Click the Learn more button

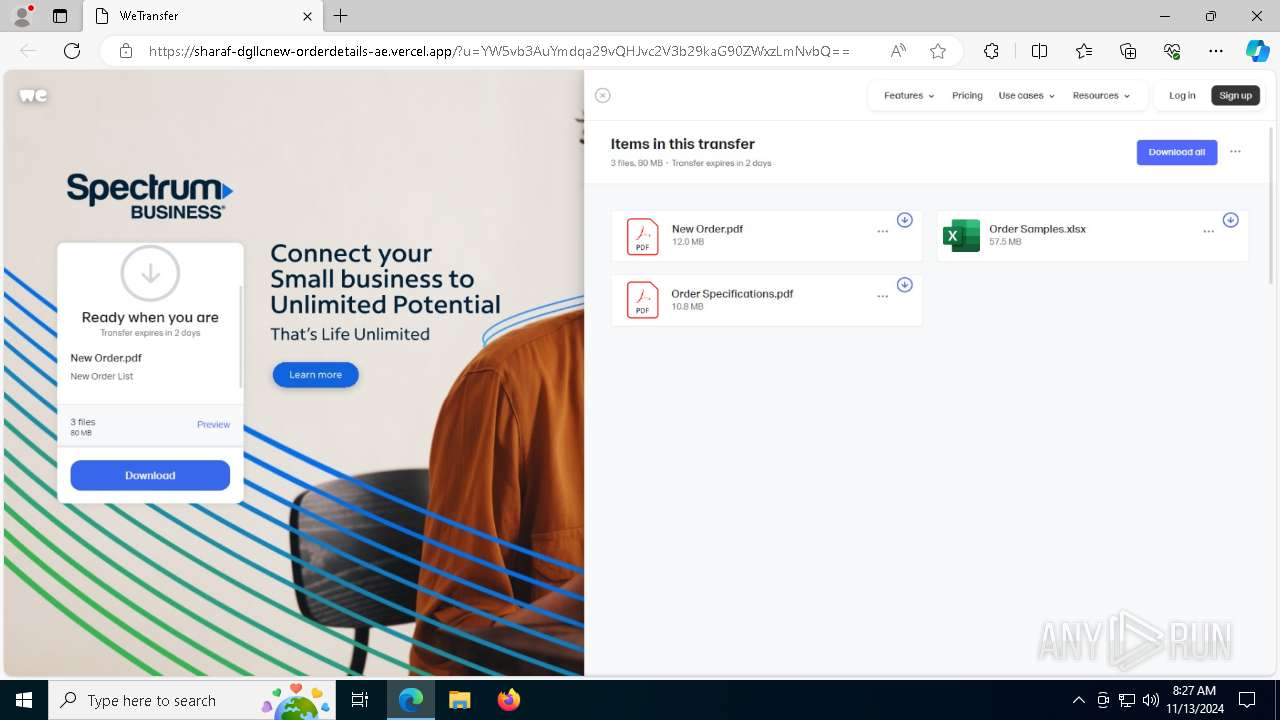tap(316, 375)
